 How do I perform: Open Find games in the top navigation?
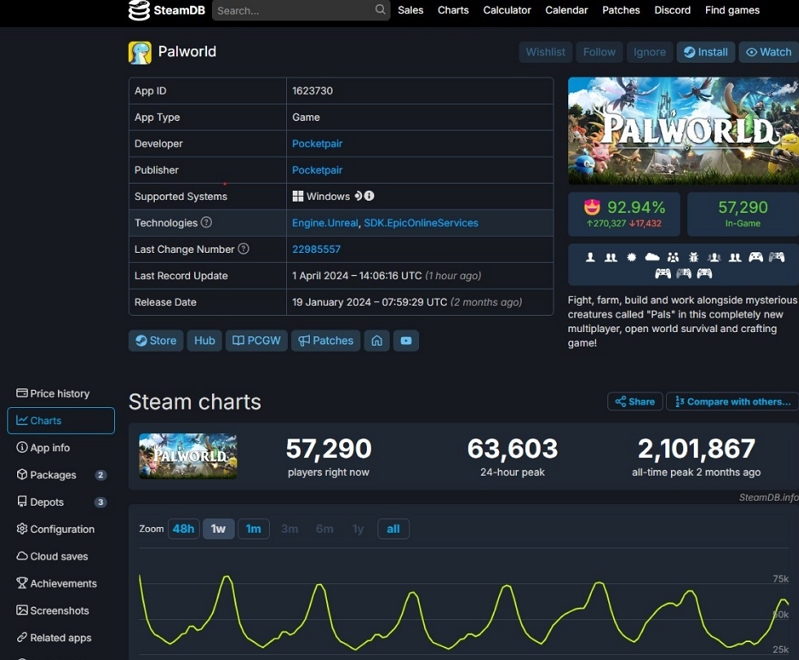click(x=732, y=10)
